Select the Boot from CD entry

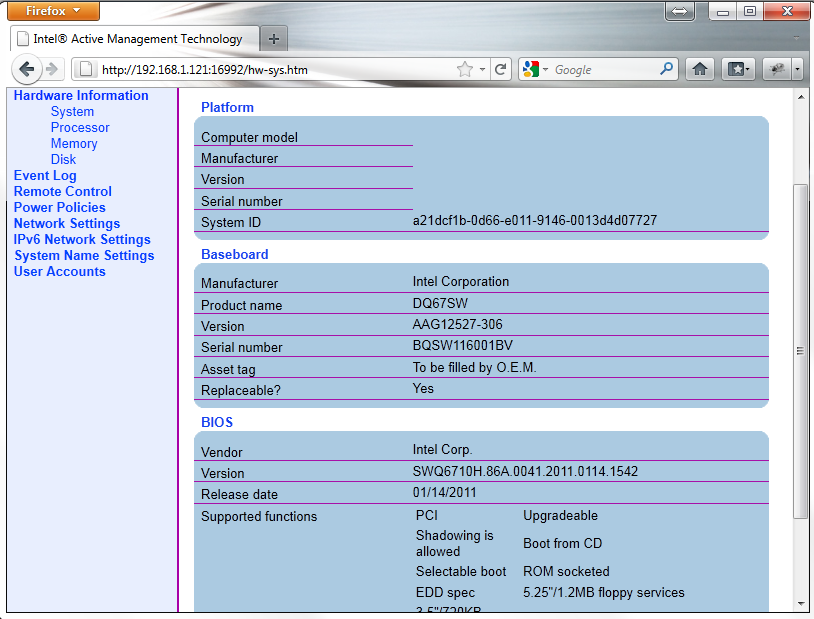[x=562, y=544]
